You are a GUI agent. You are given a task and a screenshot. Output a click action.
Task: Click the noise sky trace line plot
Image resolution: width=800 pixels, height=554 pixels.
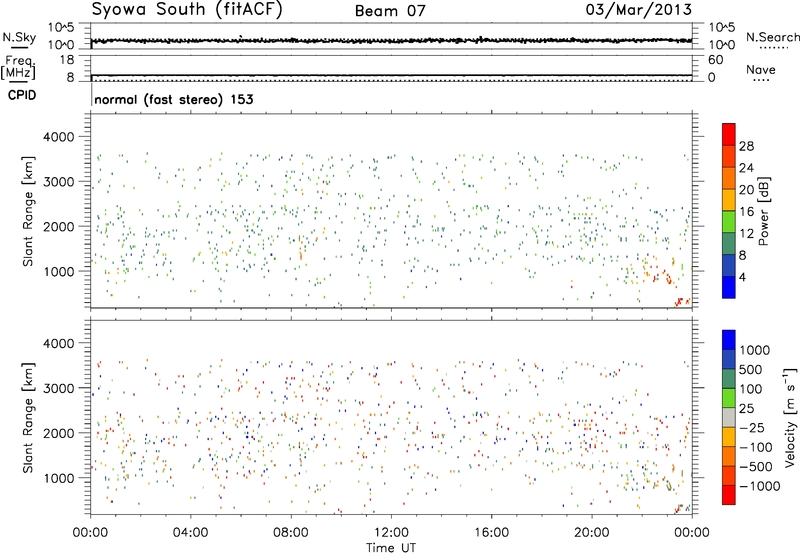[391, 40]
